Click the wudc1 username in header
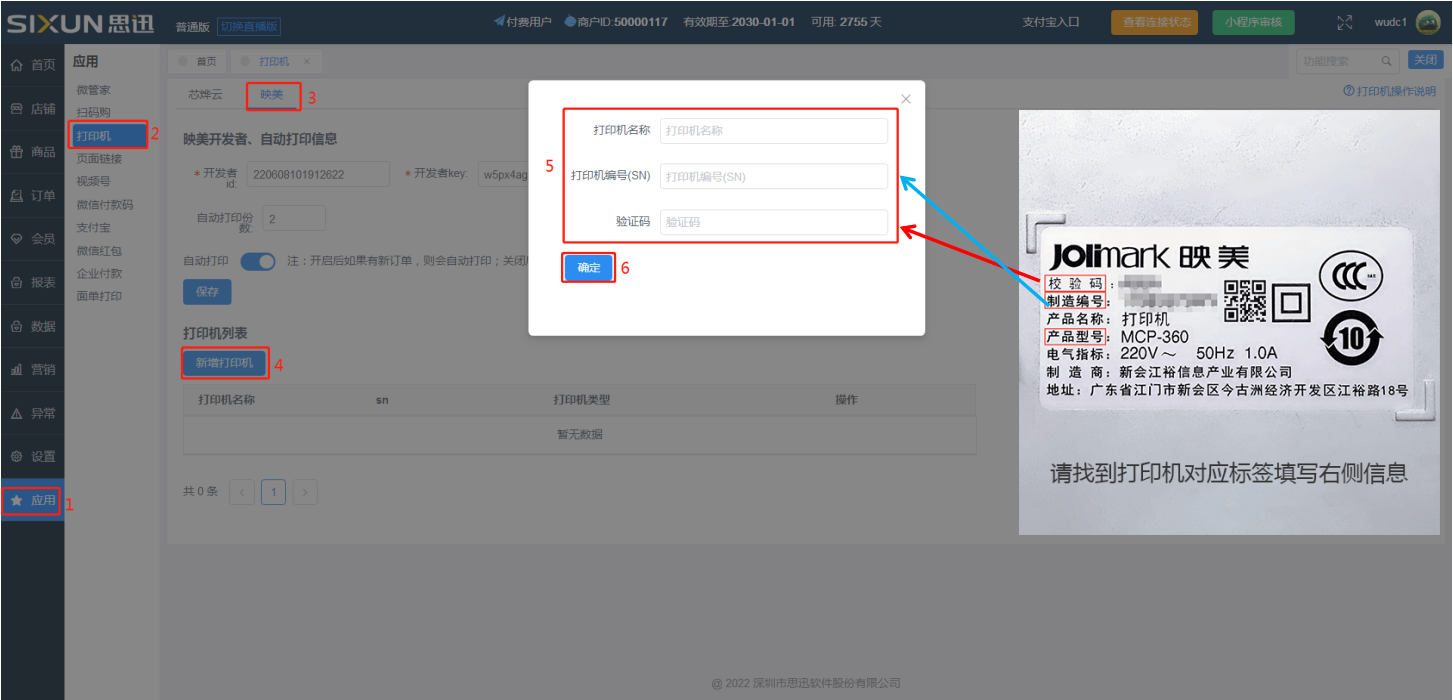 pos(1390,22)
